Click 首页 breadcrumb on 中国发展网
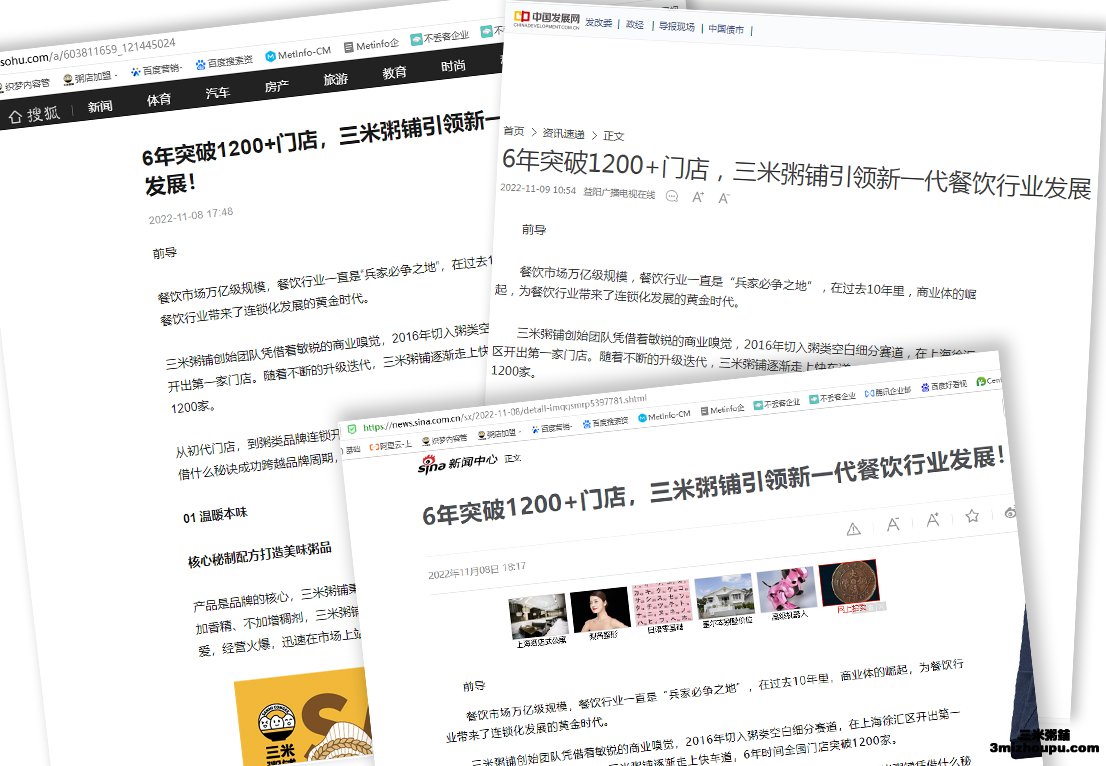This screenshot has width=1106, height=766. 514,131
